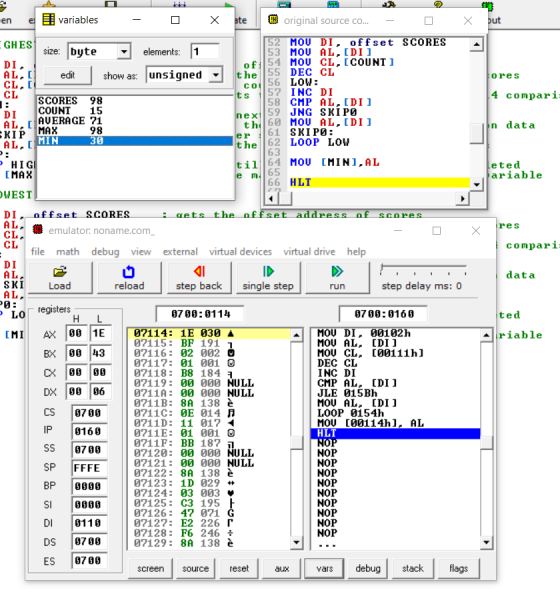Select the MIN variable row
Screen dimensions: 560x592
click(x=134, y=141)
